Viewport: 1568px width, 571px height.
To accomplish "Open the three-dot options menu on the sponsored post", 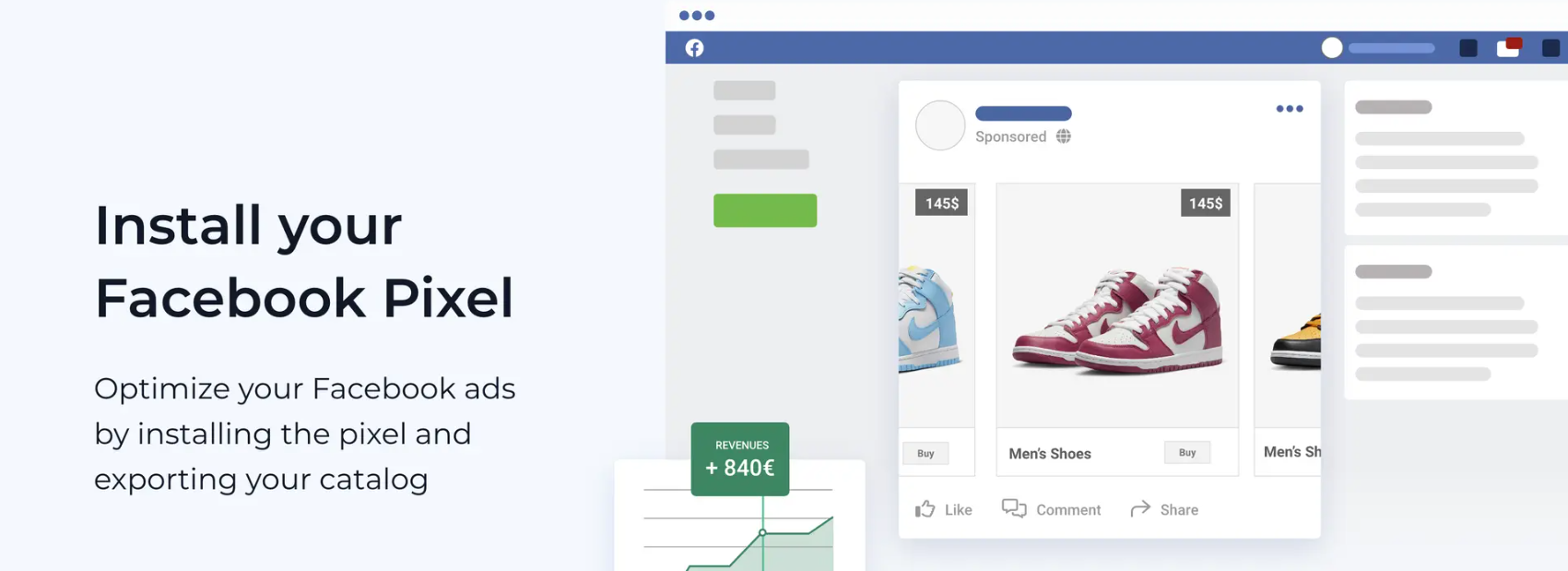I will point(1290,109).
